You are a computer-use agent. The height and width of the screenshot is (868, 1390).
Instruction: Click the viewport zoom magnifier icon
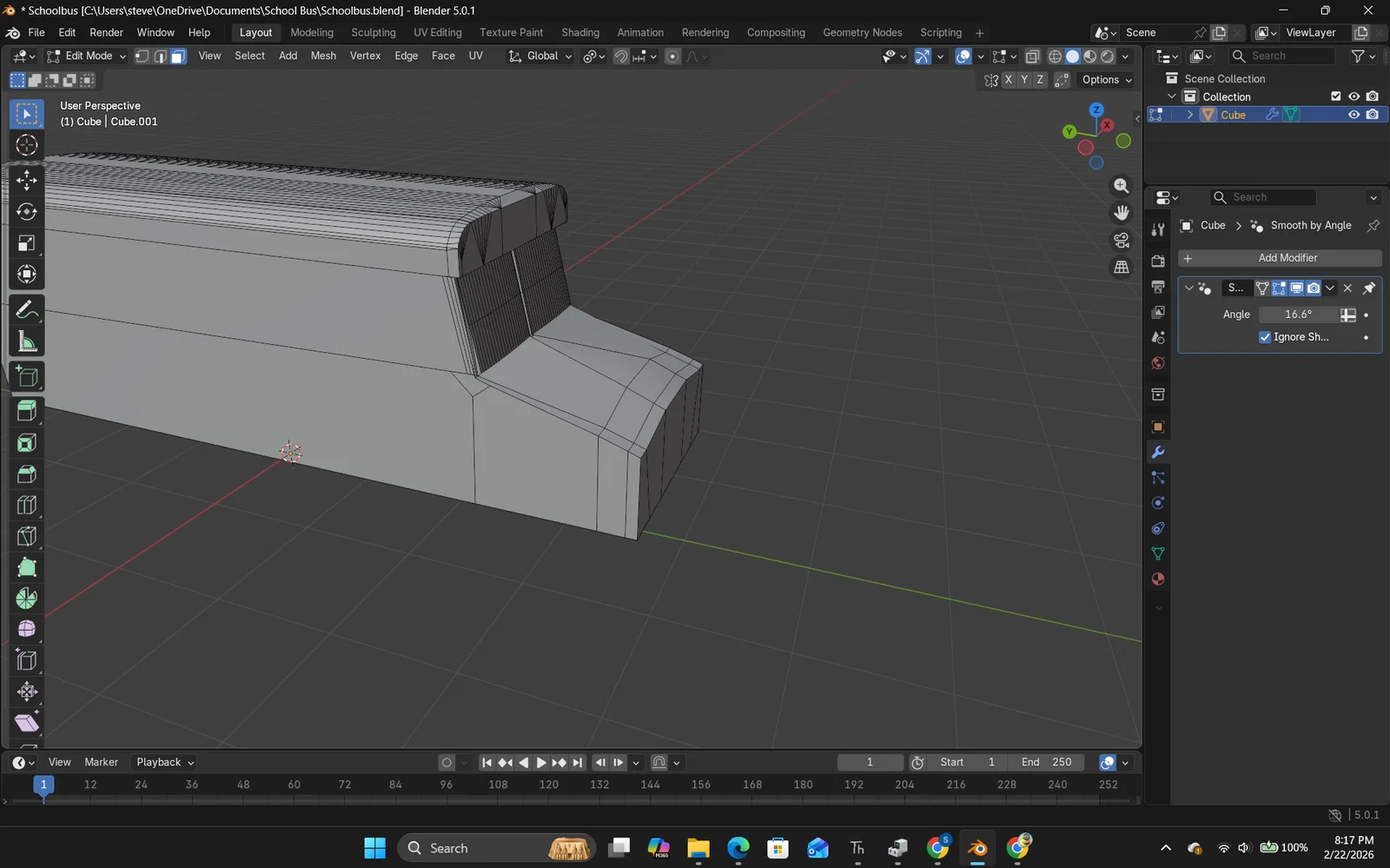(x=1122, y=186)
